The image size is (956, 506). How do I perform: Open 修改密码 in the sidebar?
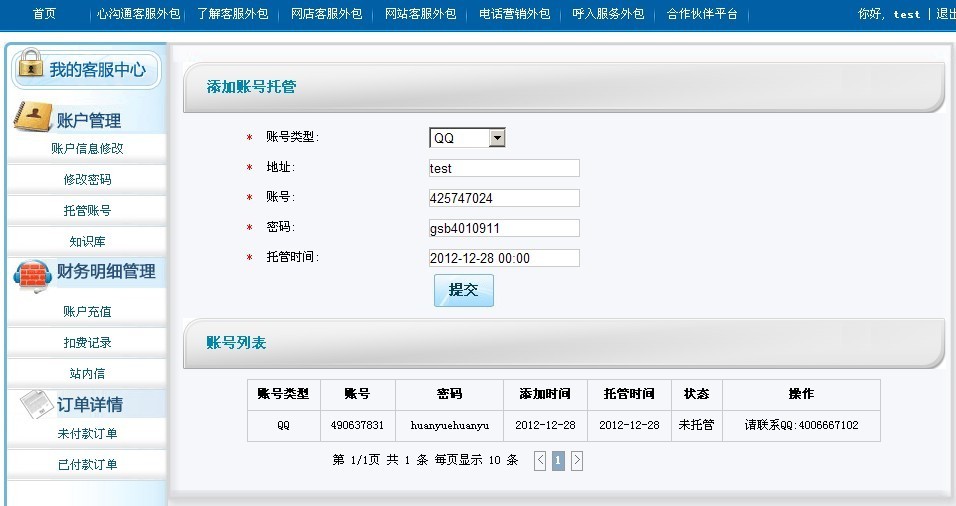(87, 180)
